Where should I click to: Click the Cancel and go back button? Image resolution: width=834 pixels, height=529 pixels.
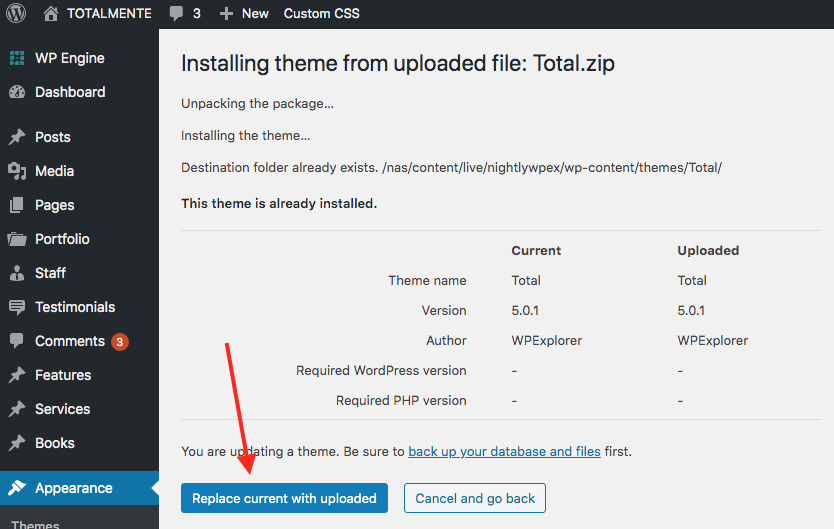click(x=474, y=498)
